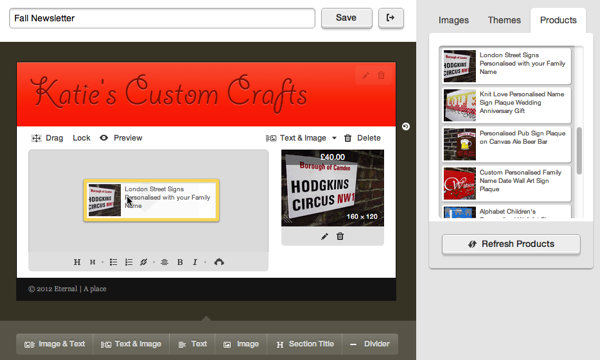
Task: Toggle italic formatting
Action: pos(195,262)
